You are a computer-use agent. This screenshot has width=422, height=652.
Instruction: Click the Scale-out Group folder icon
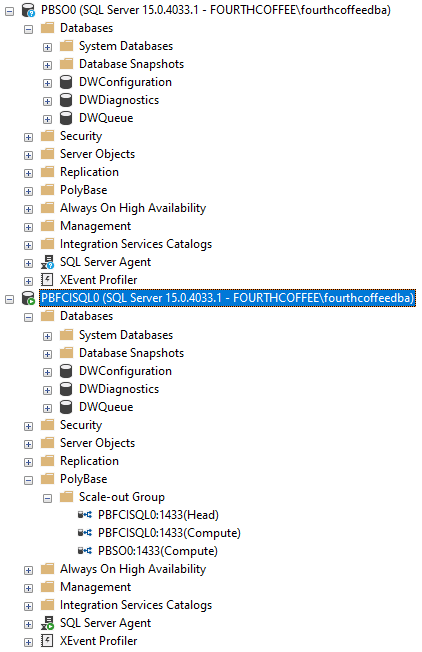[67, 496]
